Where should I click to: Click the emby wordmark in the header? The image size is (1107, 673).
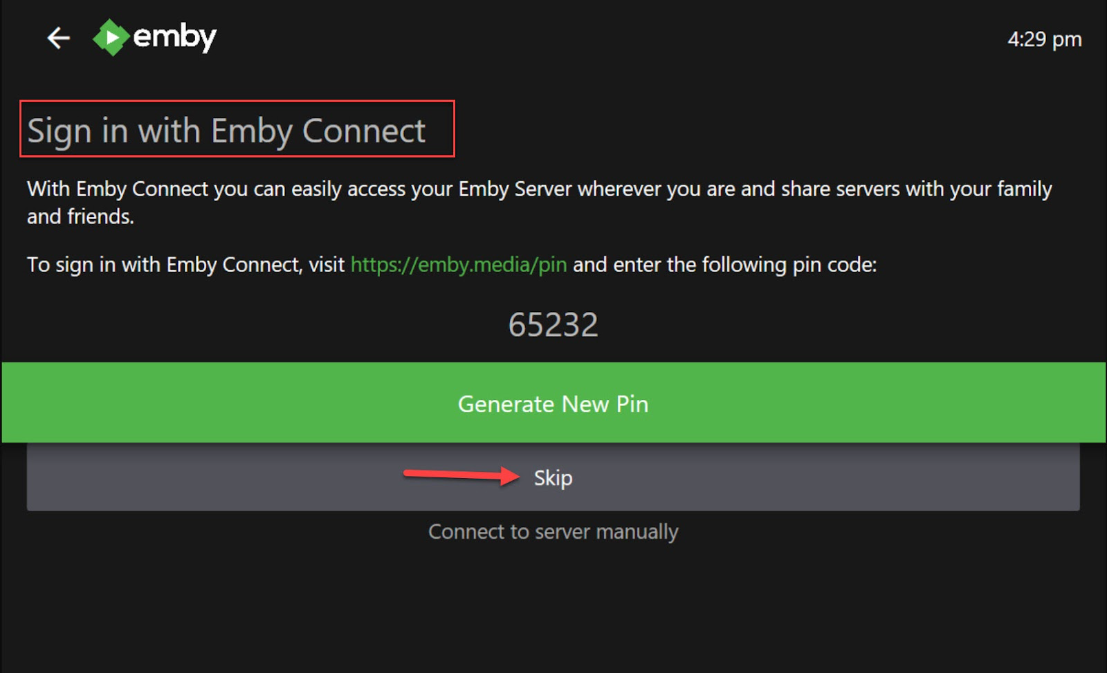click(175, 37)
